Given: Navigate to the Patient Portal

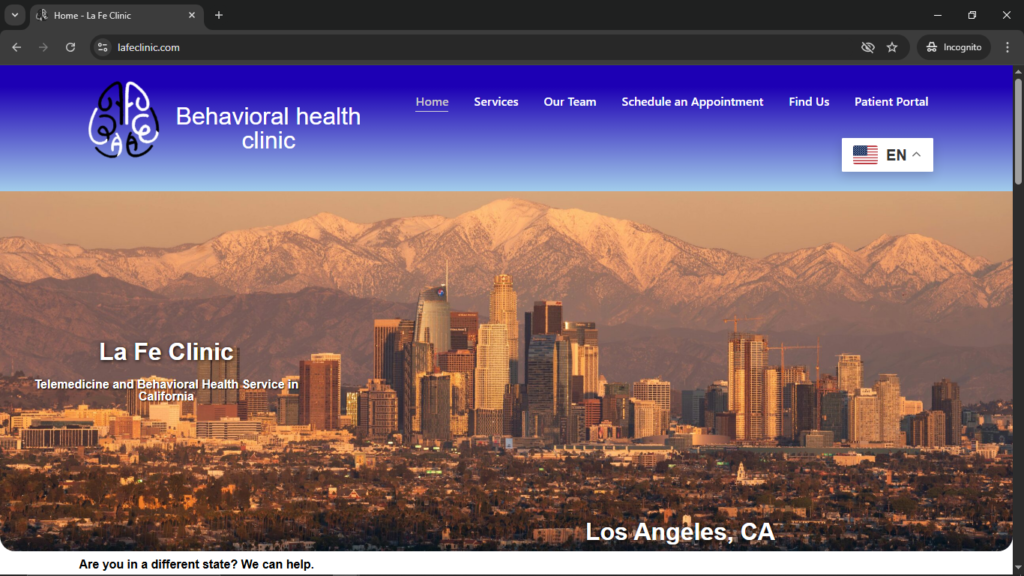Looking at the screenshot, I should 891,102.
